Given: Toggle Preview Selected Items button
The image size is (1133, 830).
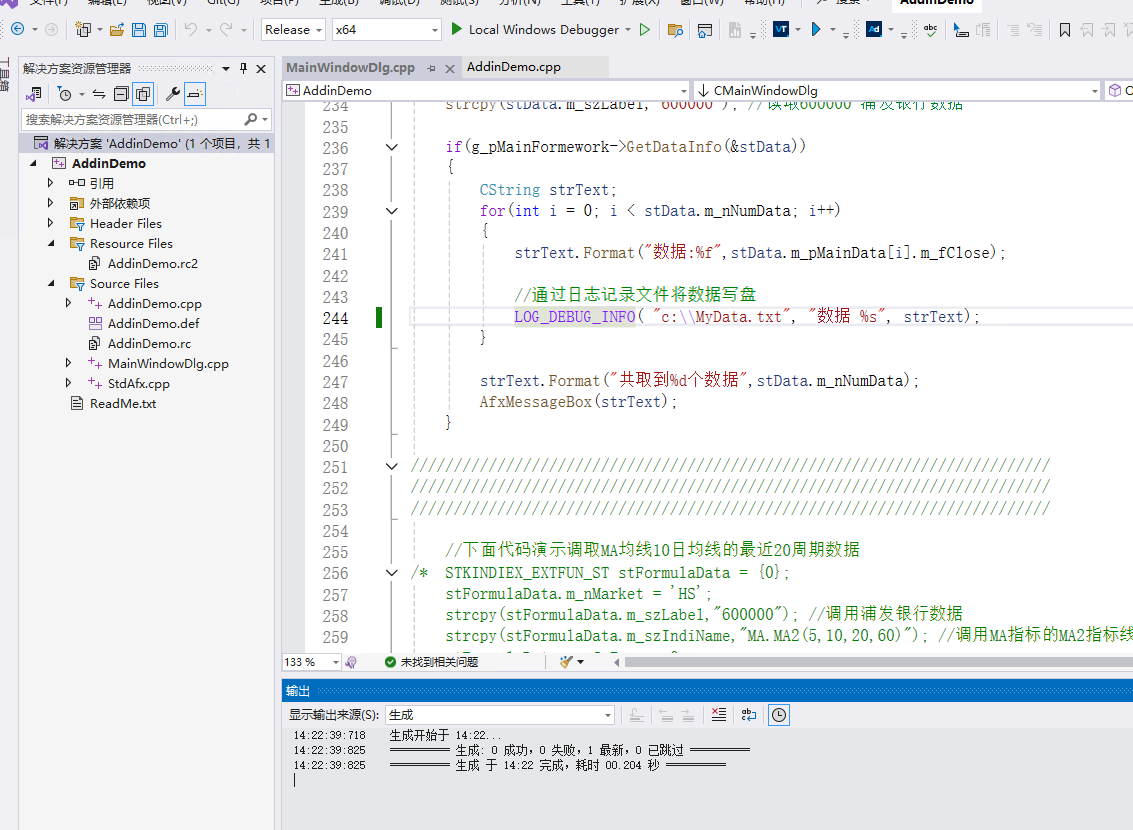Looking at the screenshot, I should 194,94.
